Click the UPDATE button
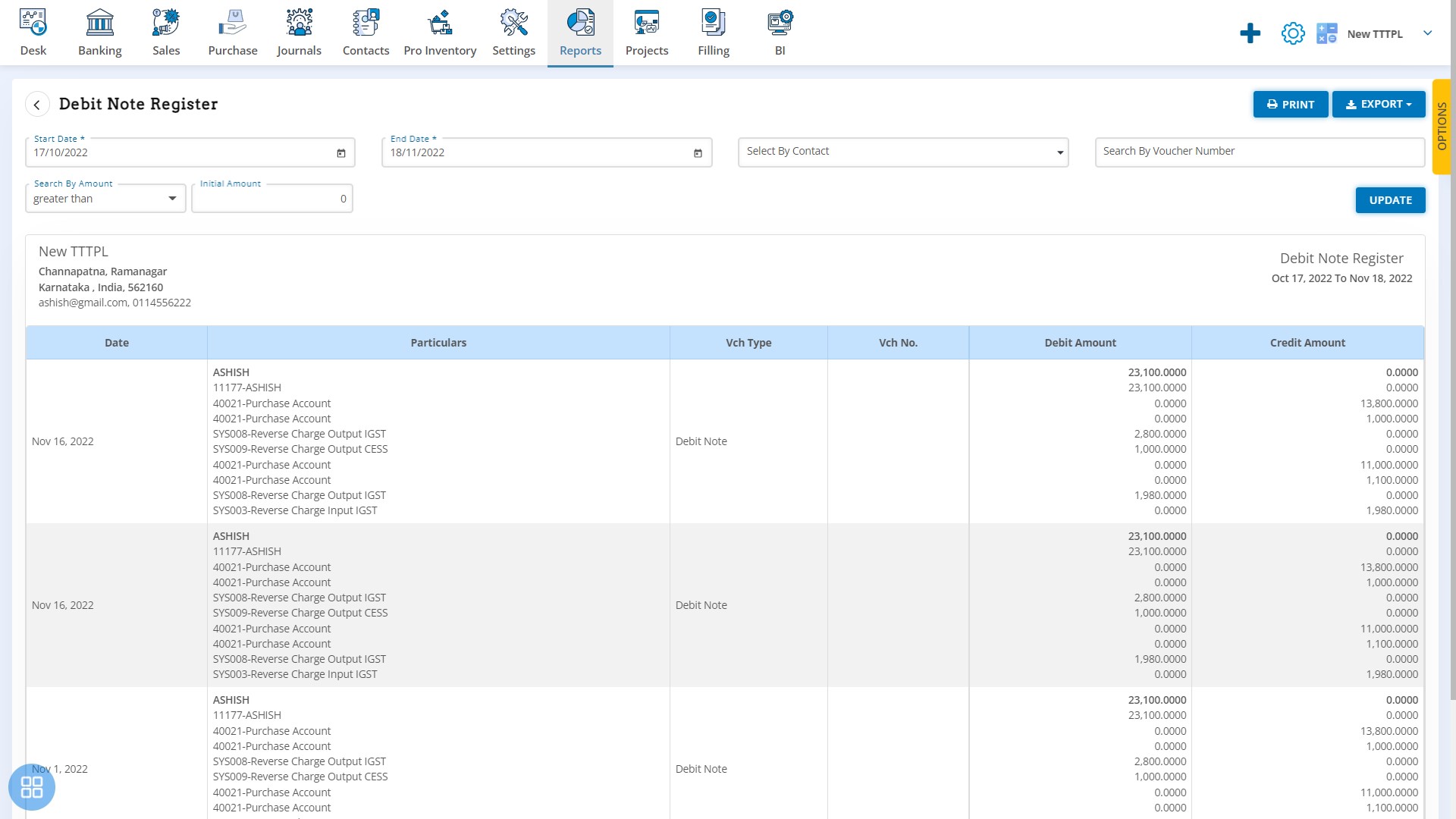1456x819 pixels. click(1390, 200)
